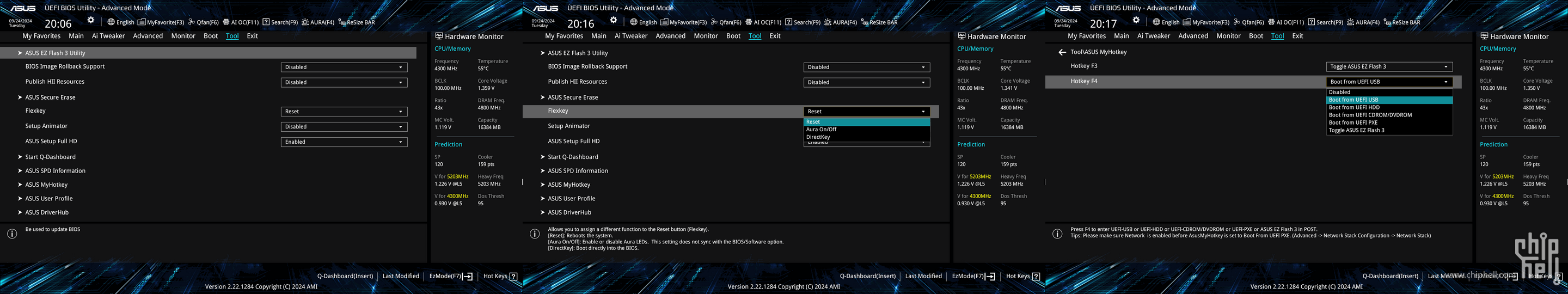This screenshot has height=294, width=1568.
Task: Open Publish HII Resources dropdown on 20:16 screen
Action: (x=867, y=82)
